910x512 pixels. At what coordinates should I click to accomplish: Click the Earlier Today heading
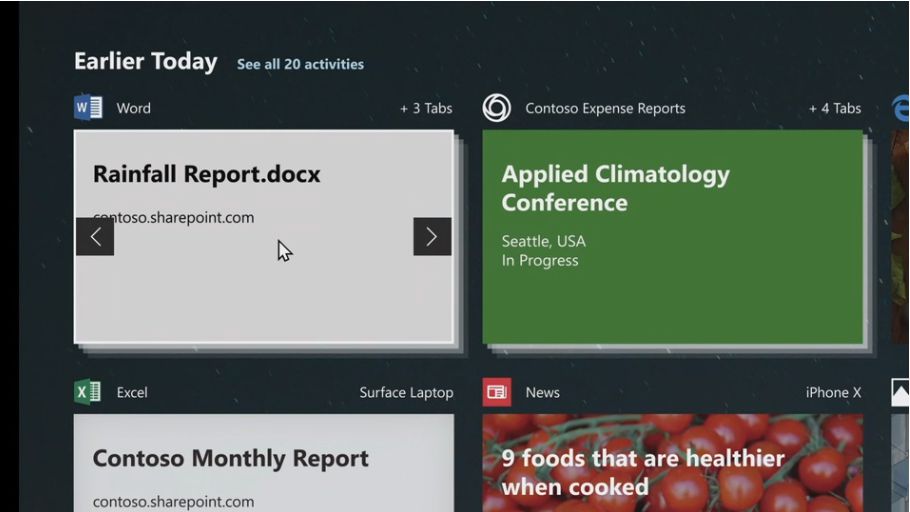click(x=146, y=61)
